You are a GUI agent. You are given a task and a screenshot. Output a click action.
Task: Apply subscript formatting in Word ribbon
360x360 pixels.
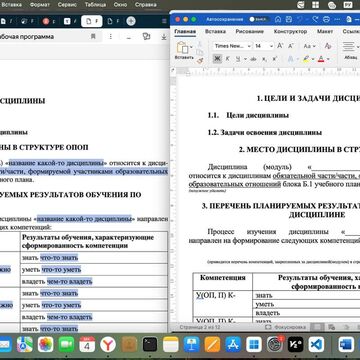click(264, 59)
